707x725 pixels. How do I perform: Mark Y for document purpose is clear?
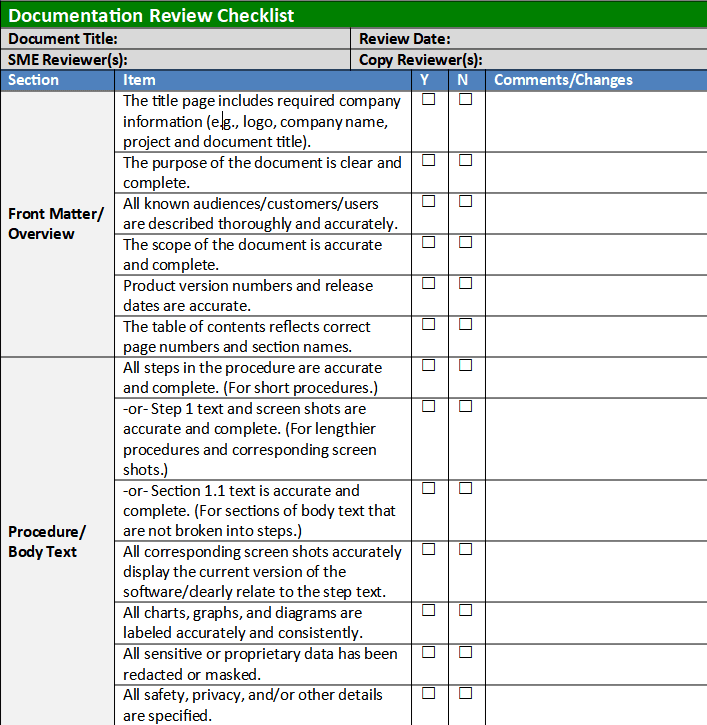[x=428, y=160]
